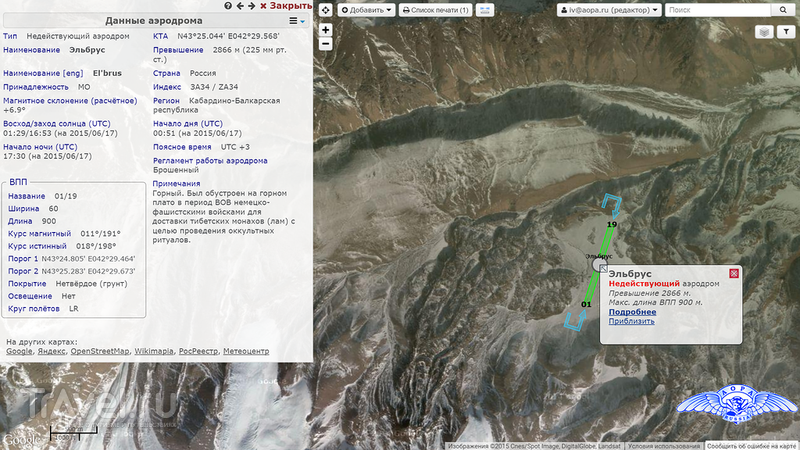The height and width of the screenshot is (450, 800).
Task: Click the traffic circuit arrow near 19
Action: 613,206
